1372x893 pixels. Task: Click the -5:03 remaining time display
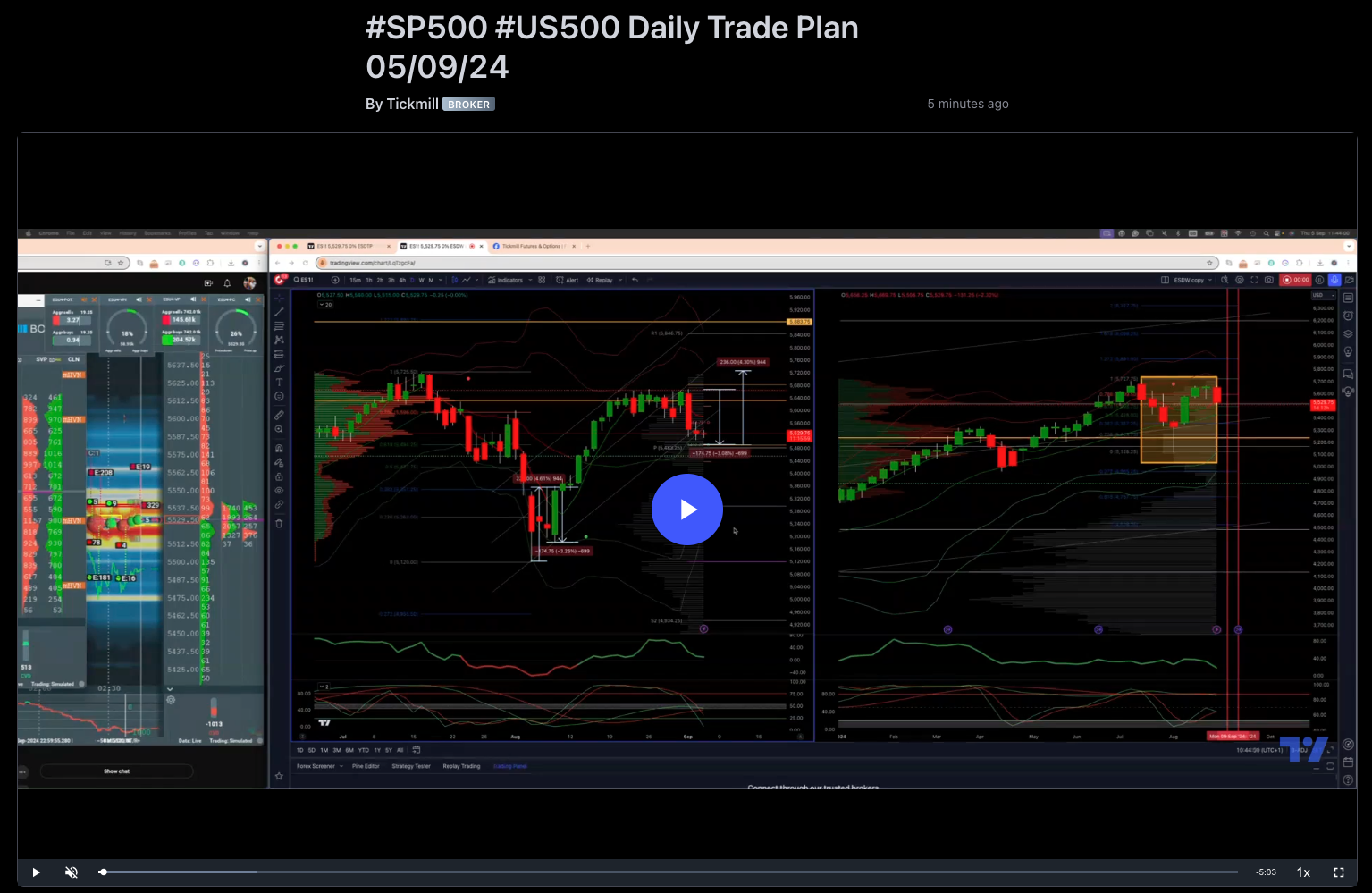[x=1266, y=872]
